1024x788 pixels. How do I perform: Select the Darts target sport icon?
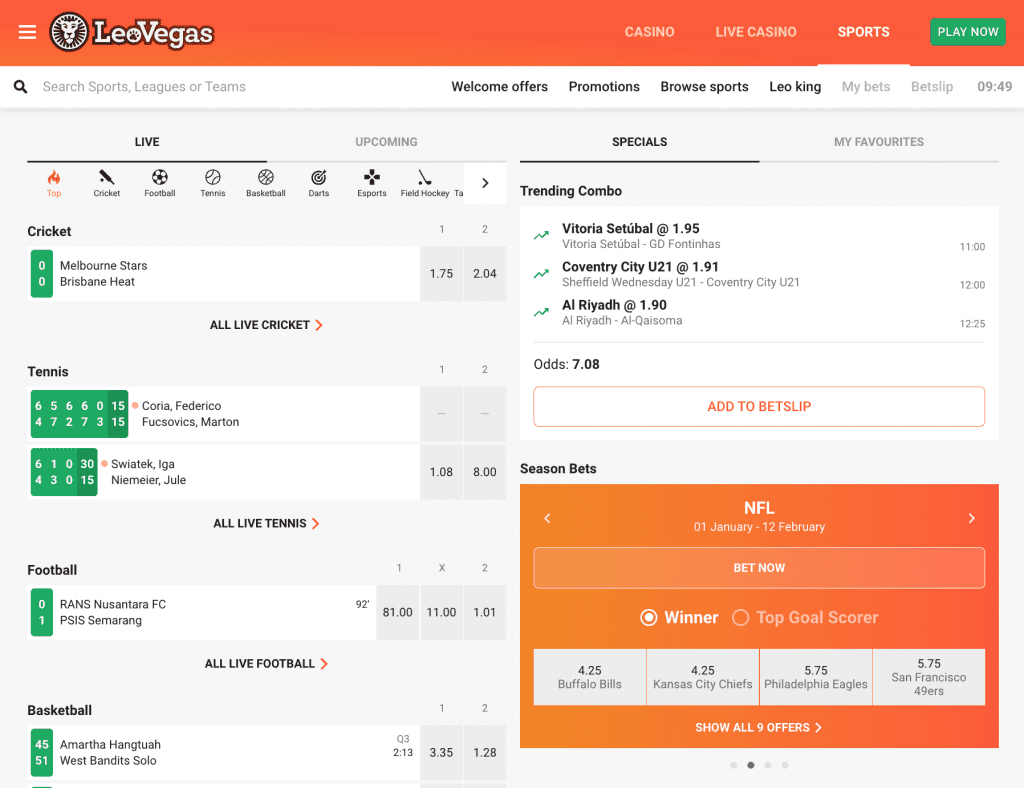point(319,183)
